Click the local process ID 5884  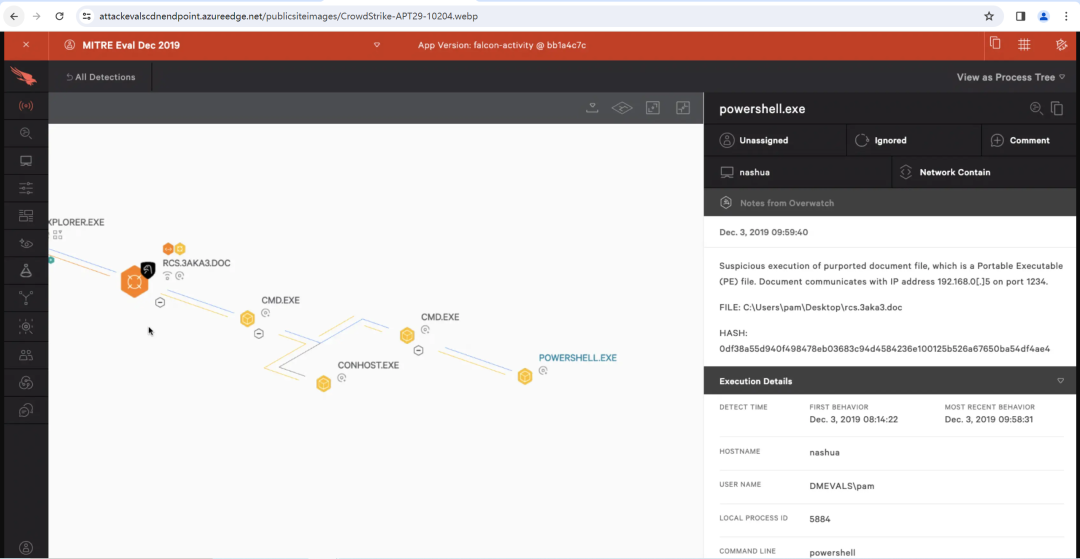[820, 519]
